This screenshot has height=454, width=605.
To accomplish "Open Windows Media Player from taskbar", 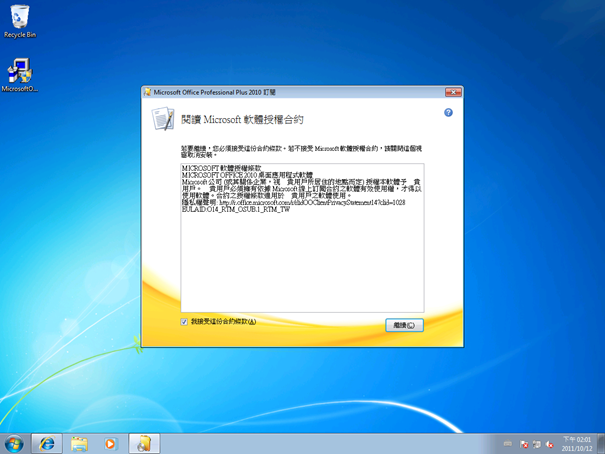I will tap(110, 444).
